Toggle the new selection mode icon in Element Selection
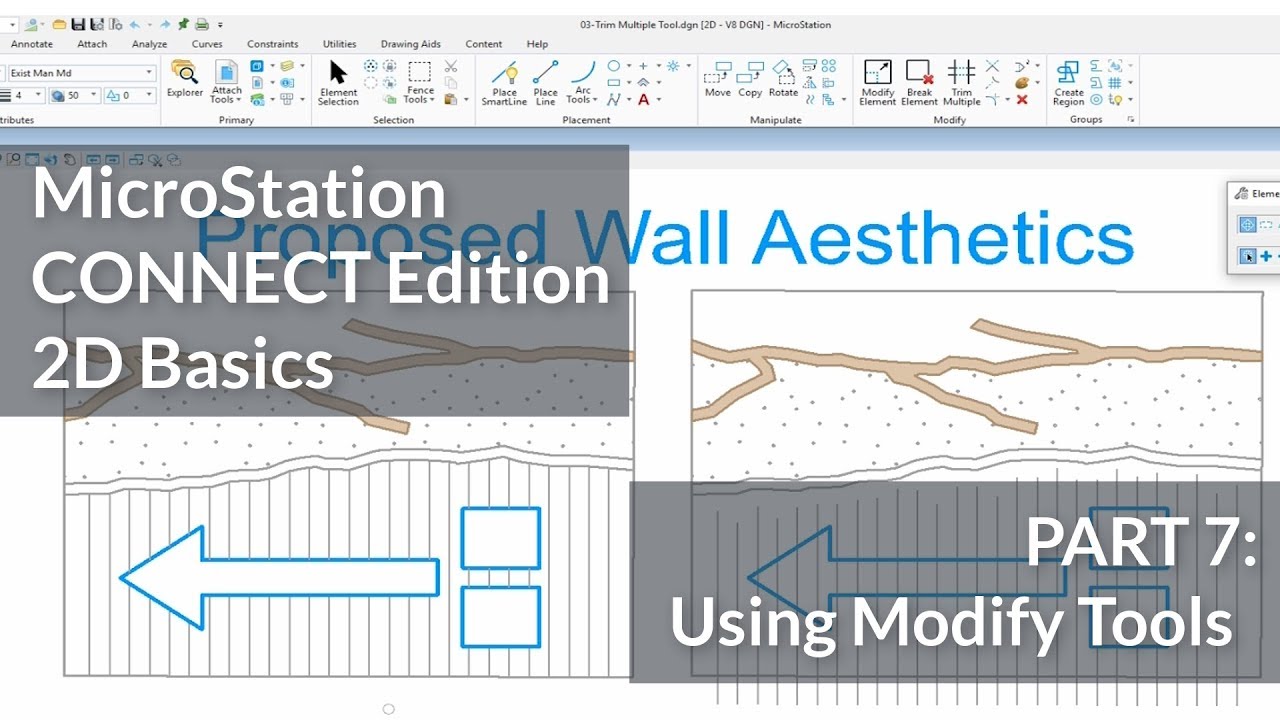This screenshot has height=720, width=1280. click(x=1248, y=257)
